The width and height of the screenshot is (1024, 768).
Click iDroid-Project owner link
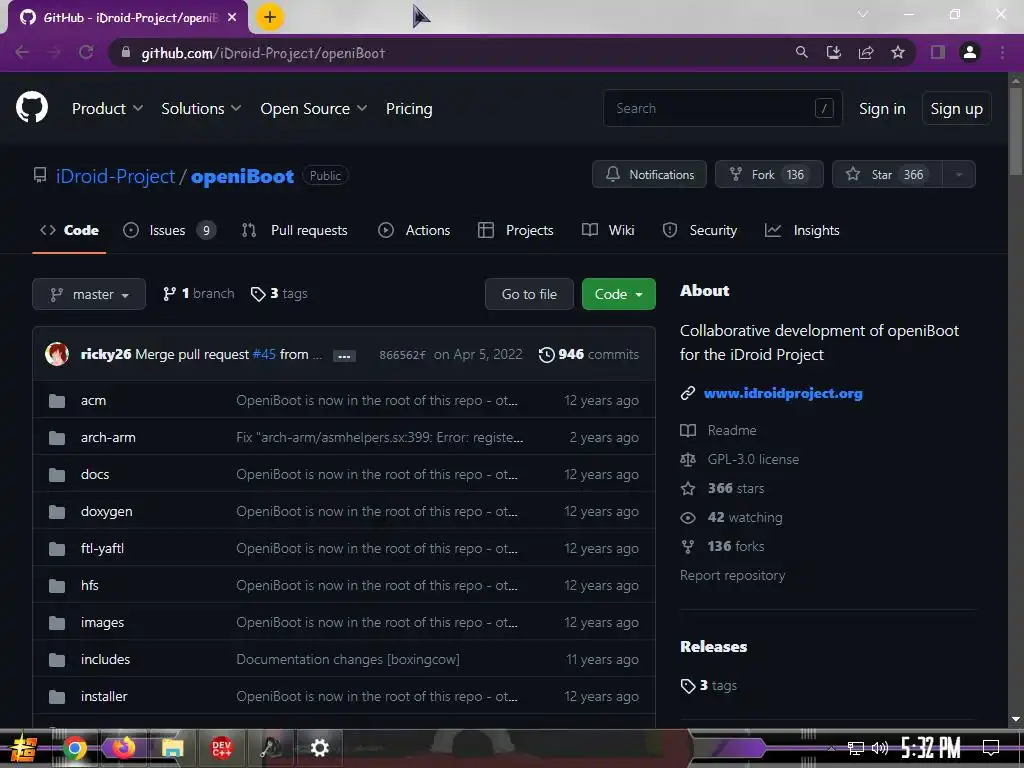tap(116, 176)
